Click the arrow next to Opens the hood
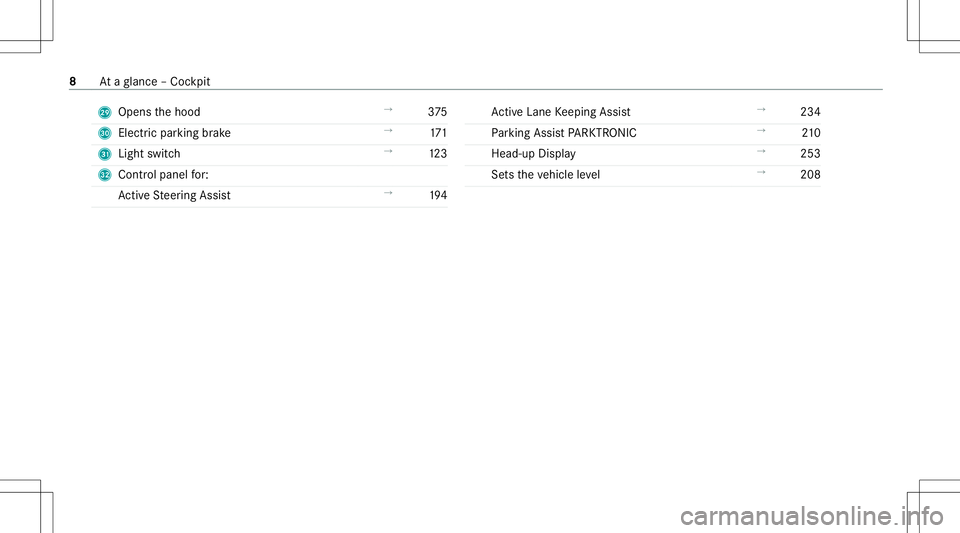This screenshot has width=960, height=533. pyautogui.click(x=388, y=110)
